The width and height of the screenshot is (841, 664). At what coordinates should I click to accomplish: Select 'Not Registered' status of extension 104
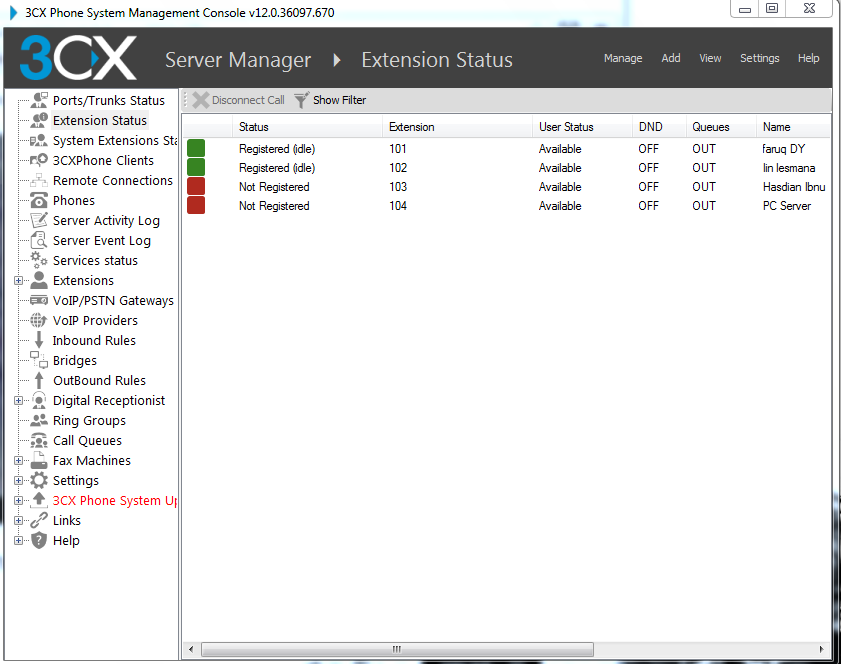pyautogui.click(x=274, y=205)
